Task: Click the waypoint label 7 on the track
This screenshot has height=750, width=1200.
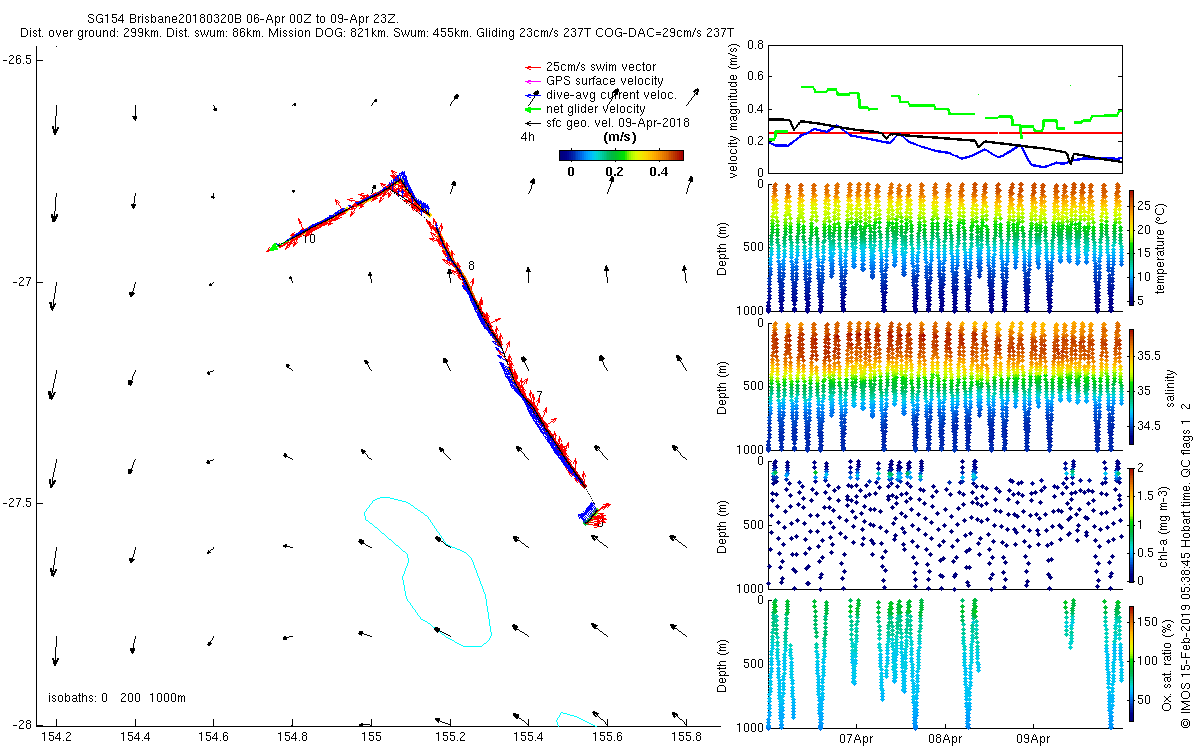Action: coord(539,395)
